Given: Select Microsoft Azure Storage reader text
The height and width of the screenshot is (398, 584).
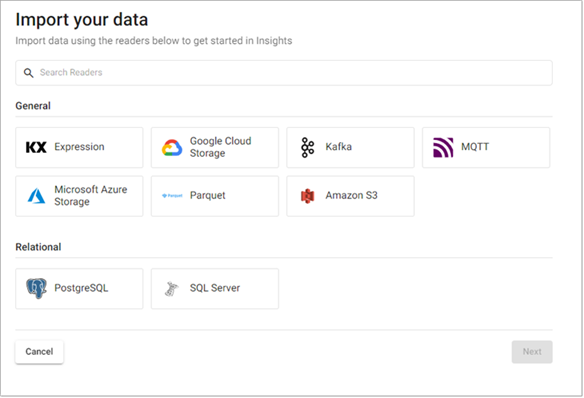Looking at the screenshot, I should tap(91, 195).
